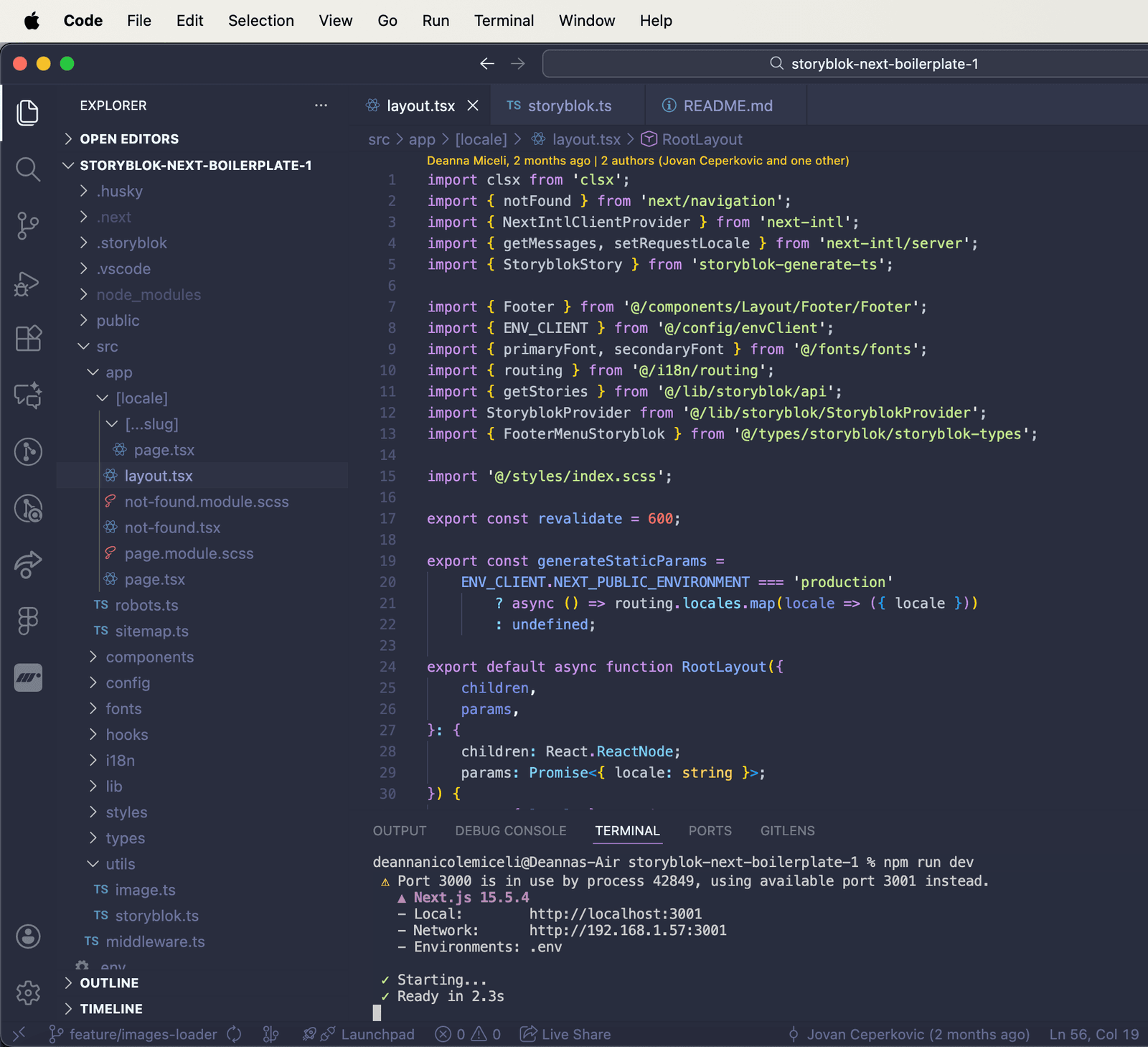Open the Explorer view in activity bar

(28, 113)
